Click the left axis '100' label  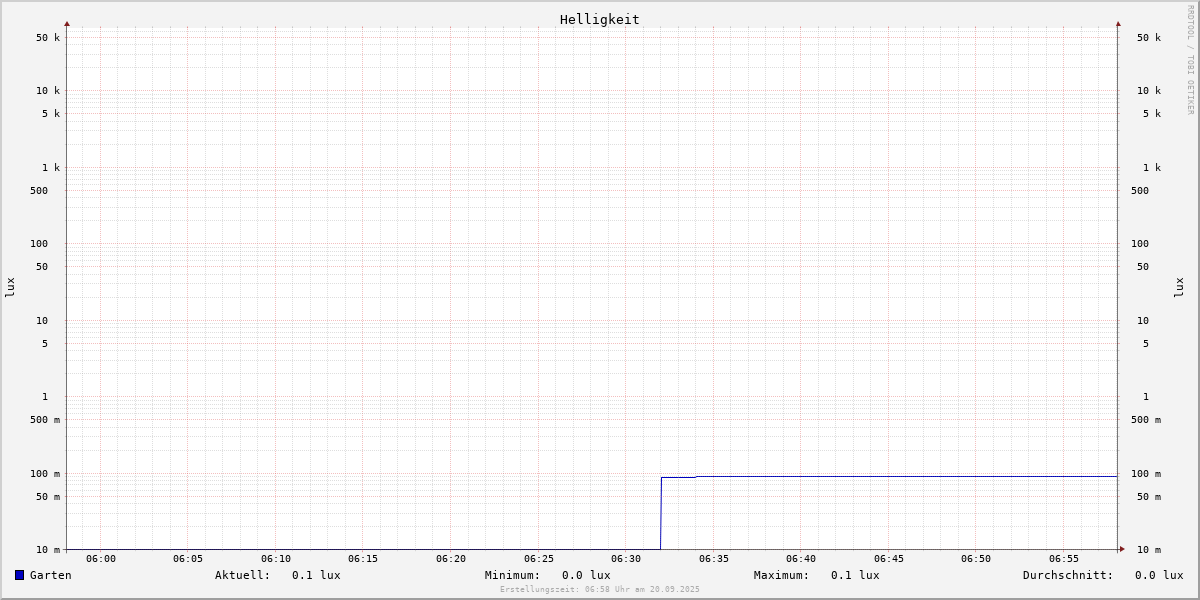(39, 244)
